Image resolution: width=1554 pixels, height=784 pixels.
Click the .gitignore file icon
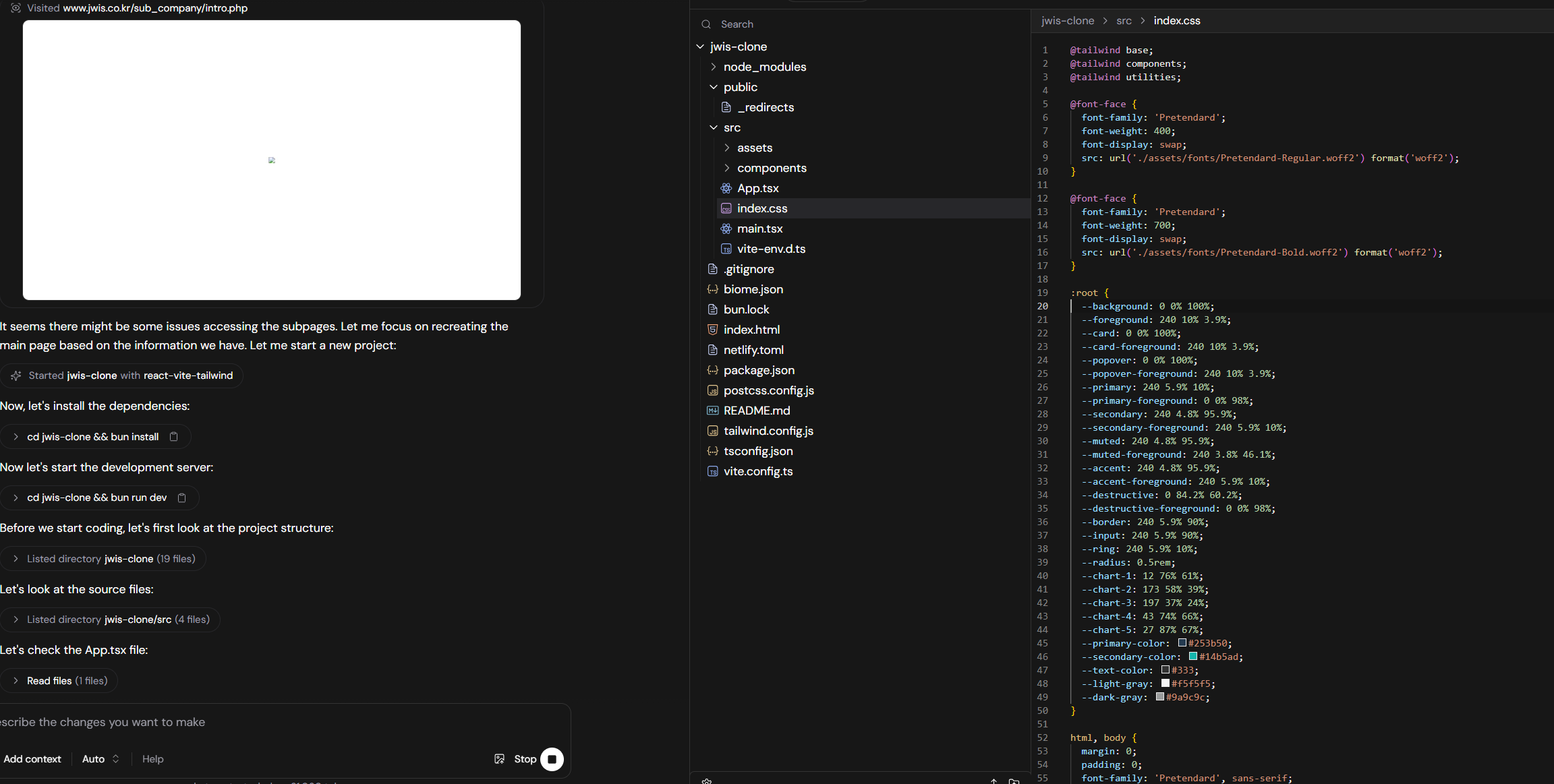[x=713, y=269]
